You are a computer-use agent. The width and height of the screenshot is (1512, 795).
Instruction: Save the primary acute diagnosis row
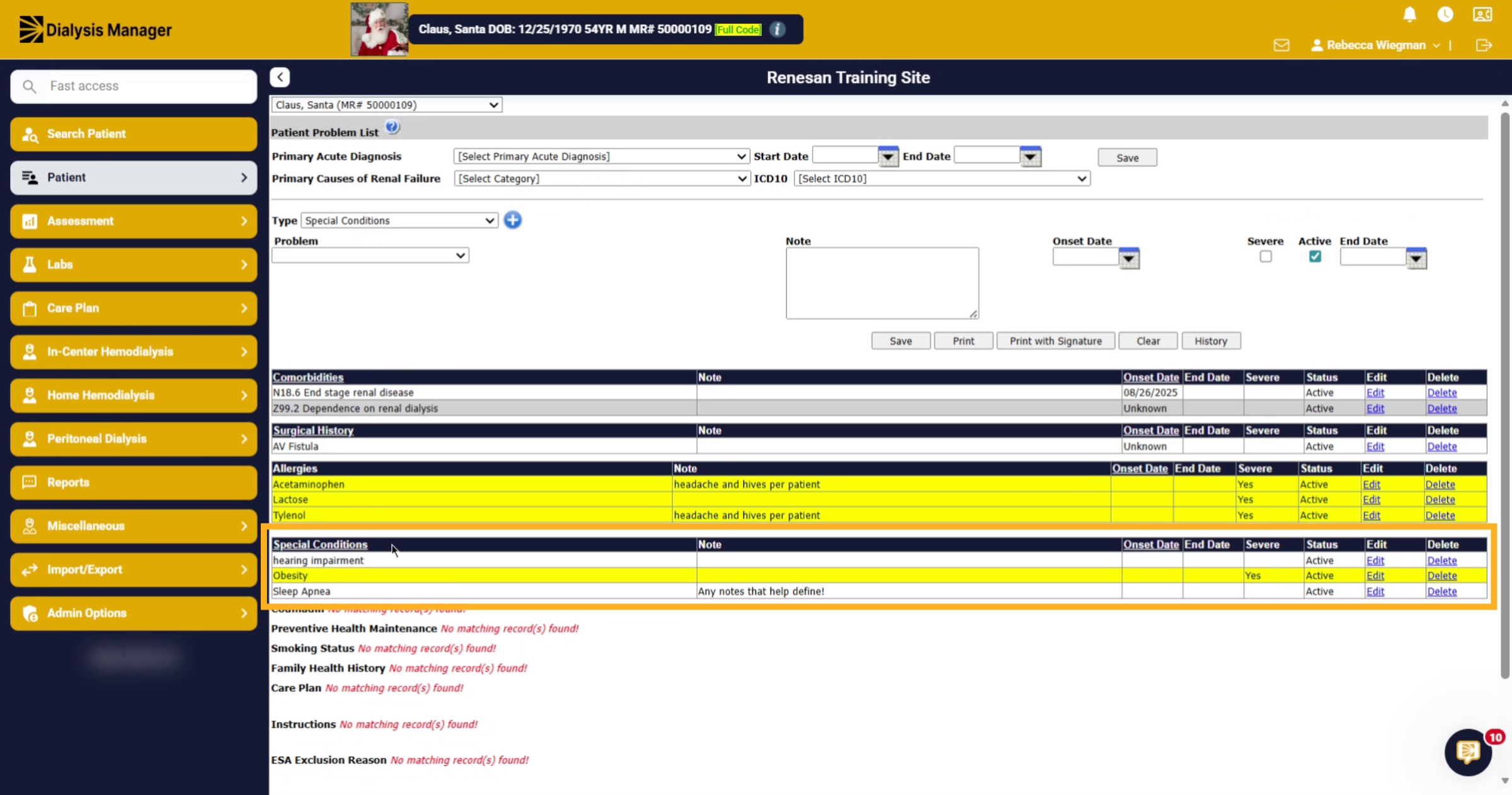1127,157
